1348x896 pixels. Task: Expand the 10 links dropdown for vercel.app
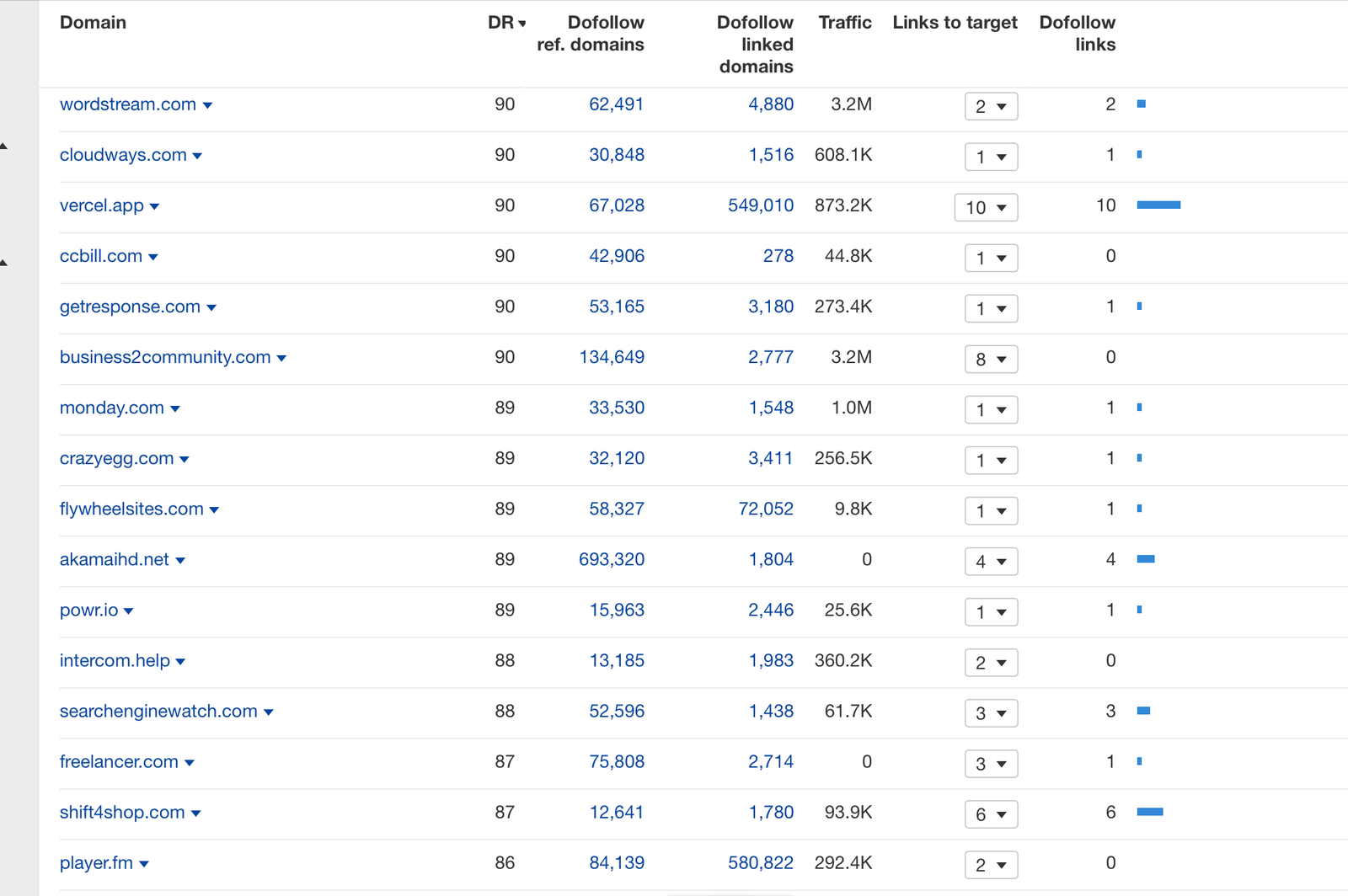pyautogui.click(x=986, y=207)
